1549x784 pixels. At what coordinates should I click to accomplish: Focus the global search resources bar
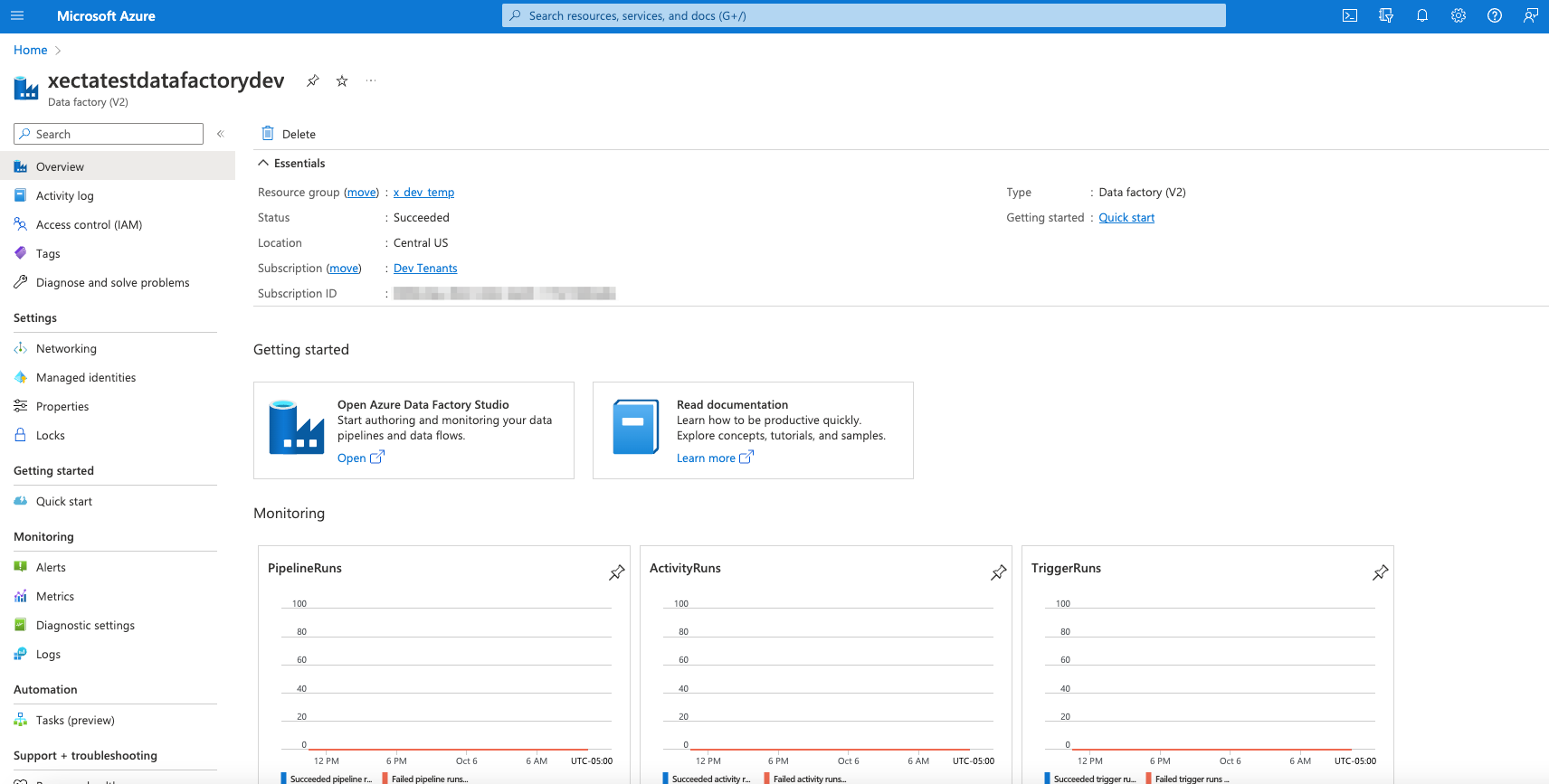tap(864, 15)
